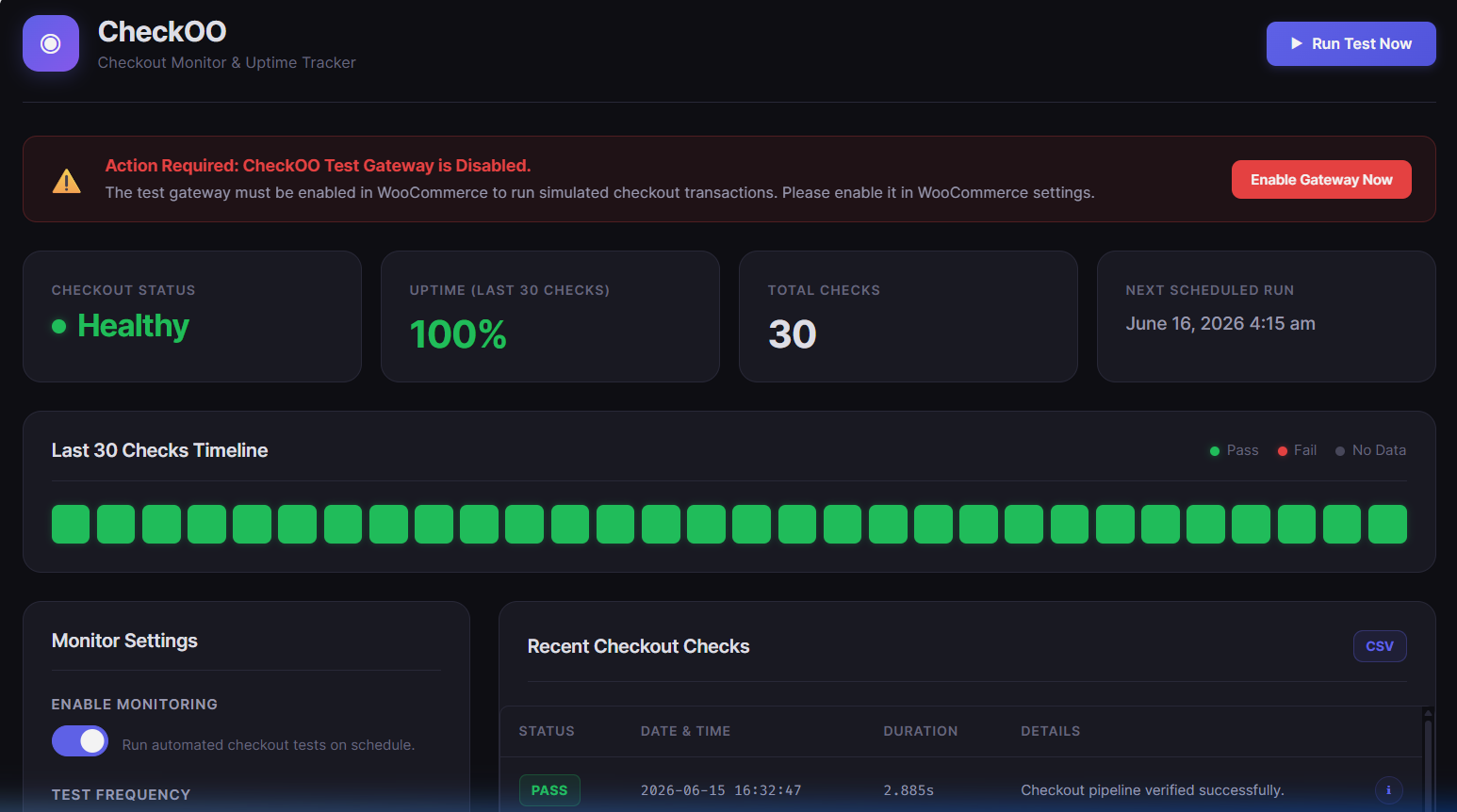This screenshot has height=812, width=1457.
Task: Click the first square in checks timeline
Action: pos(71,524)
